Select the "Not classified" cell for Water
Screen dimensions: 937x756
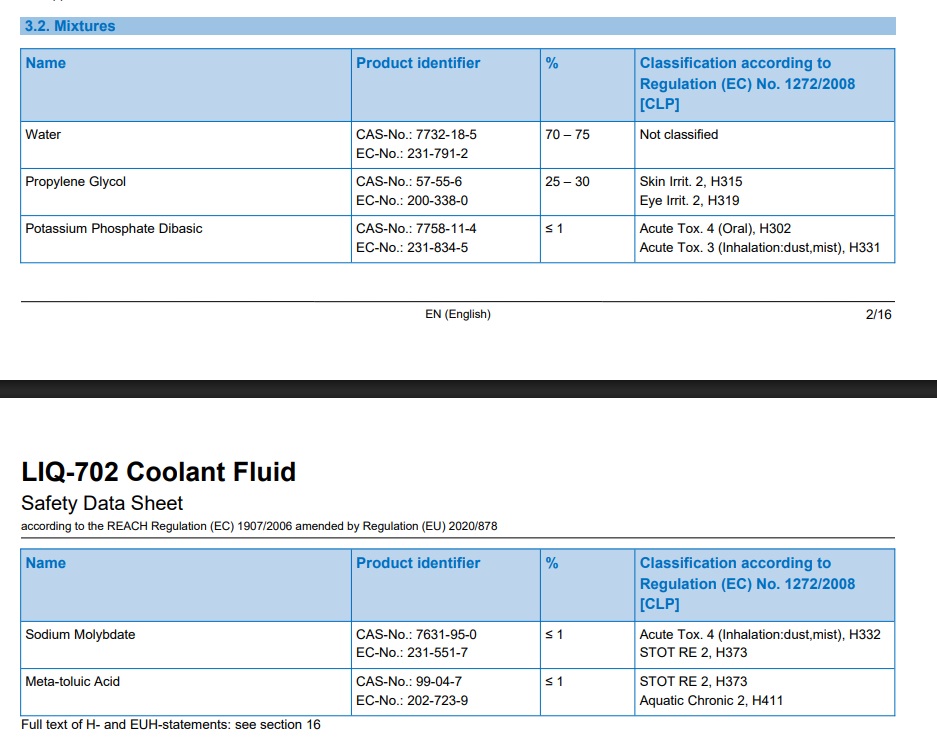[679, 135]
